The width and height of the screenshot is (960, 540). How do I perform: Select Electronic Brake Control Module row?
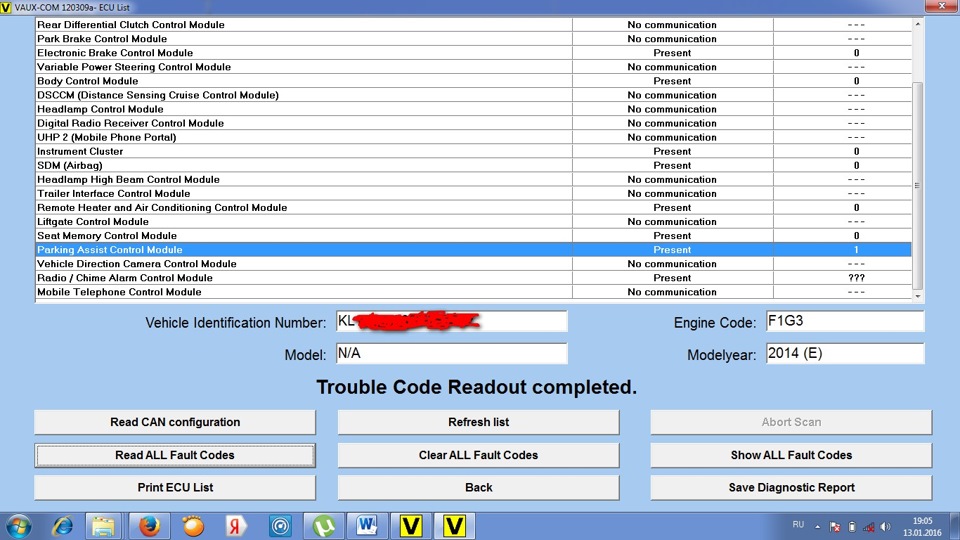point(473,53)
